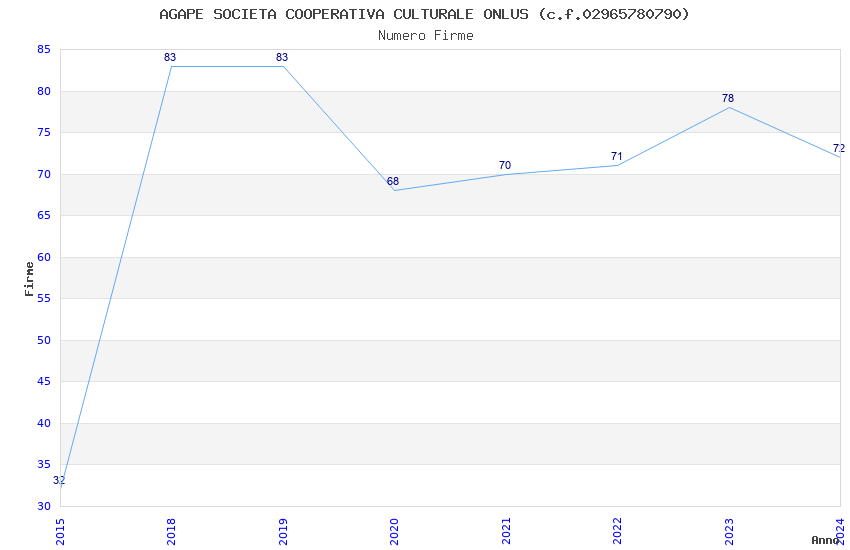This screenshot has width=850, height=550.
Task: Click the y-axis tick label 35
Action: [x=44, y=464]
